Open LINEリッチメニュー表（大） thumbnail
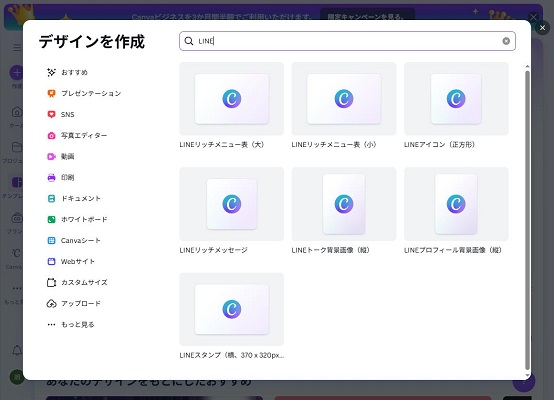Viewport: 554px width, 400px height. point(232,99)
